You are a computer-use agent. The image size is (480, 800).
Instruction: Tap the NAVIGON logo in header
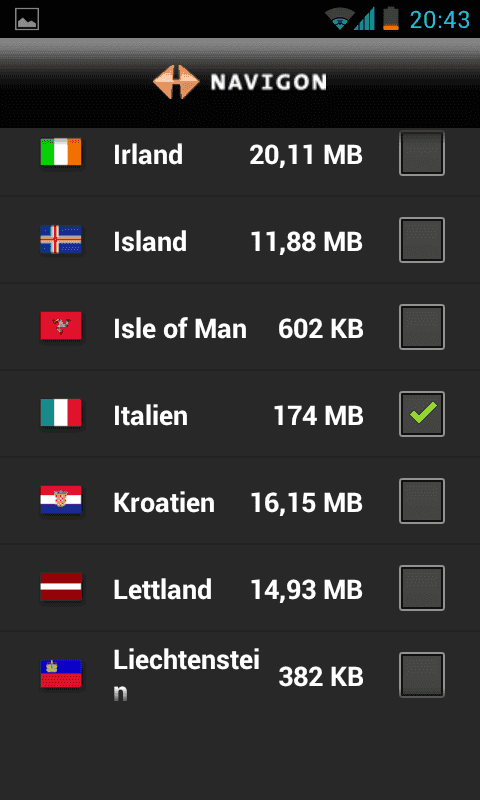click(x=240, y=82)
